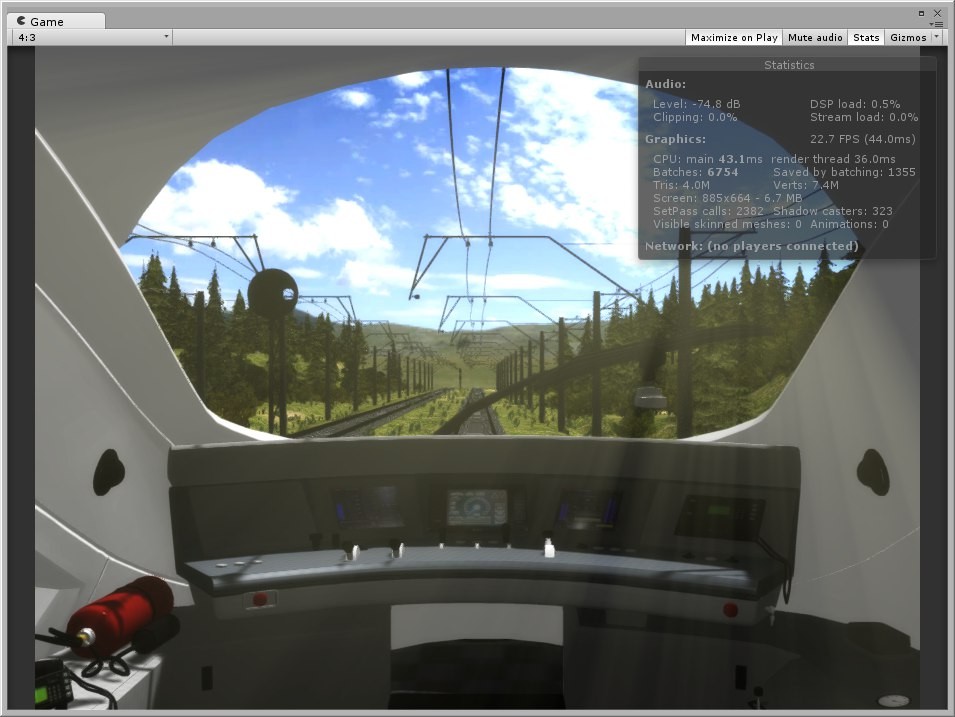The height and width of the screenshot is (717, 955).
Task: Click the Gizmos button
Action: [x=907, y=37]
